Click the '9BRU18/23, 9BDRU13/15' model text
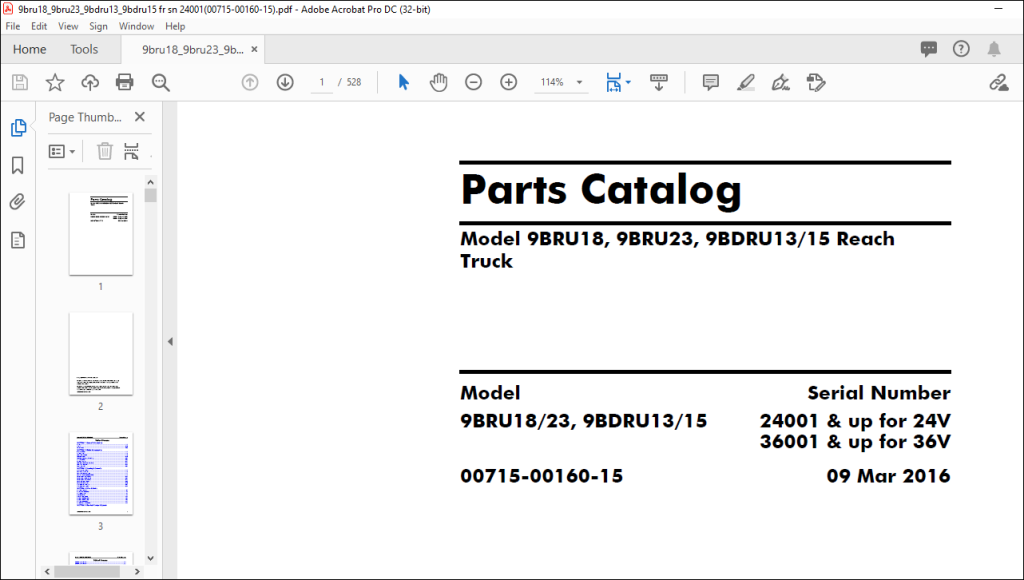The image size is (1024, 580). (x=584, y=421)
